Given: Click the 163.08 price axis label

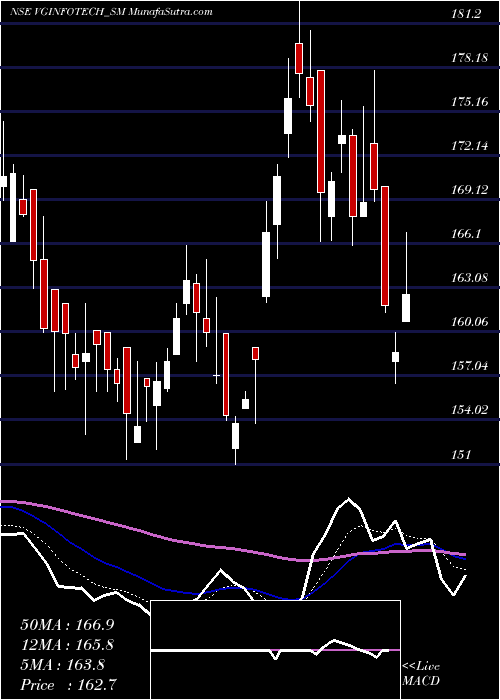Looking at the screenshot, I should [469, 278].
